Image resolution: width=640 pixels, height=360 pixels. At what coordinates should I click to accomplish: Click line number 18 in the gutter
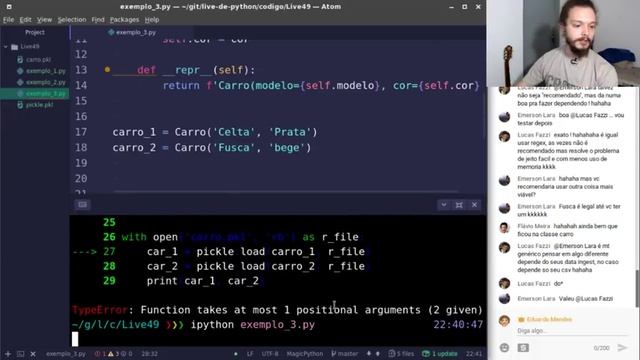(x=81, y=148)
